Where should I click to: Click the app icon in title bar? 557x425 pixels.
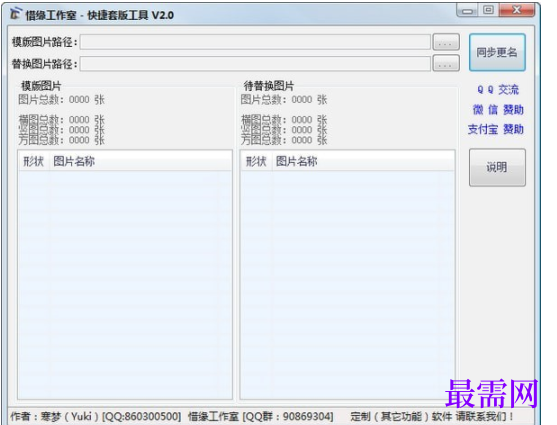coord(16,14)
